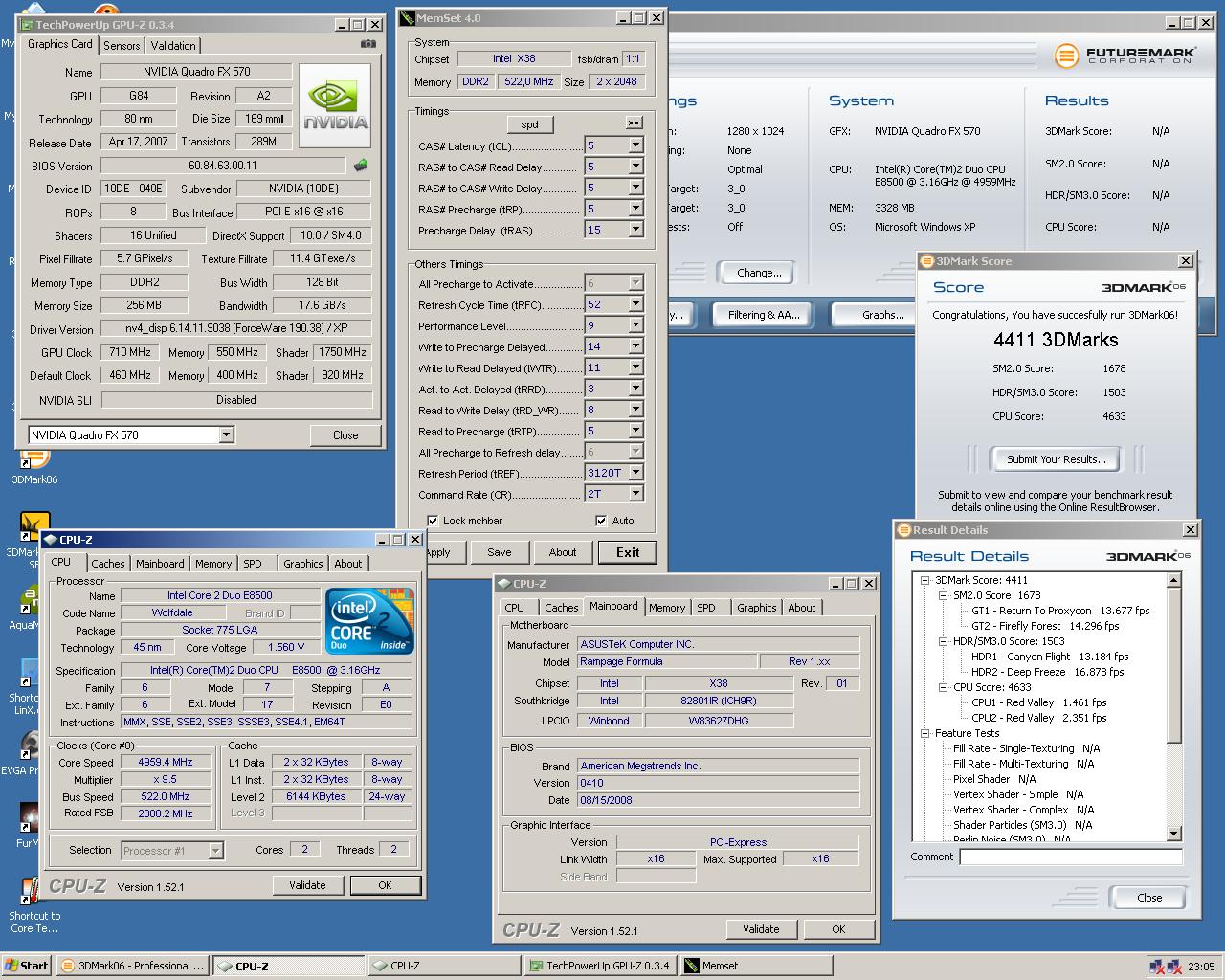
Task: Click the 3DMark06 logo in Result Details
Action: pyautogui.click(x=1148, y=556)
